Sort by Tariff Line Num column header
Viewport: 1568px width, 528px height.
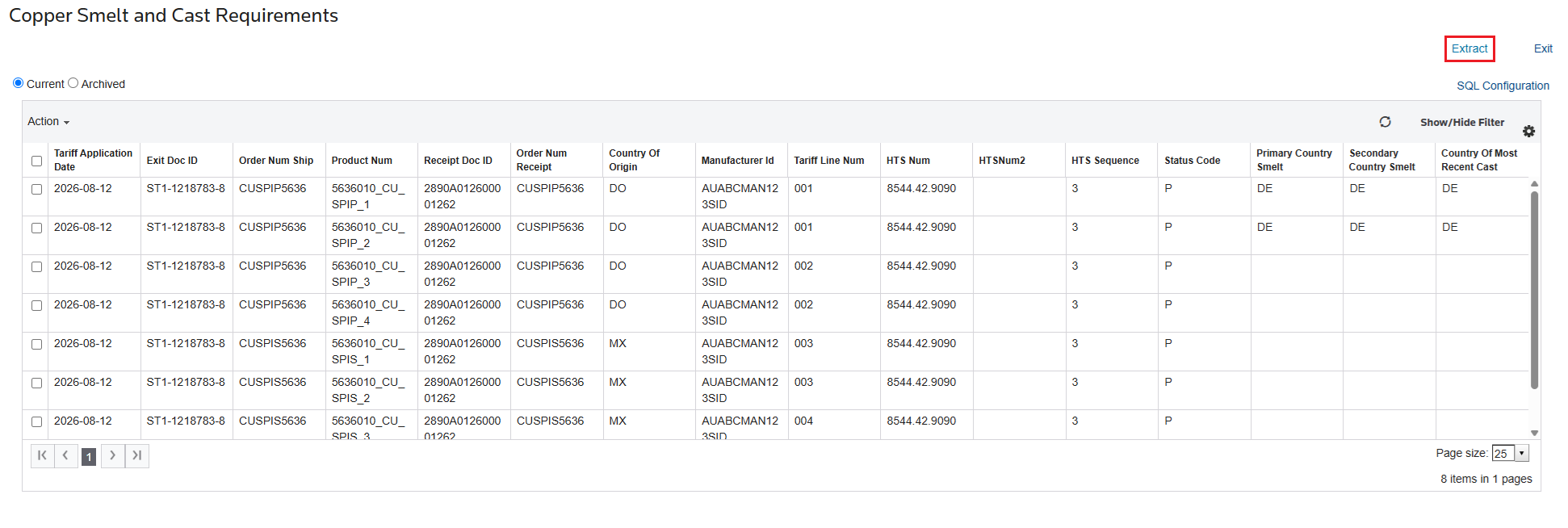(x=828, y=161)
